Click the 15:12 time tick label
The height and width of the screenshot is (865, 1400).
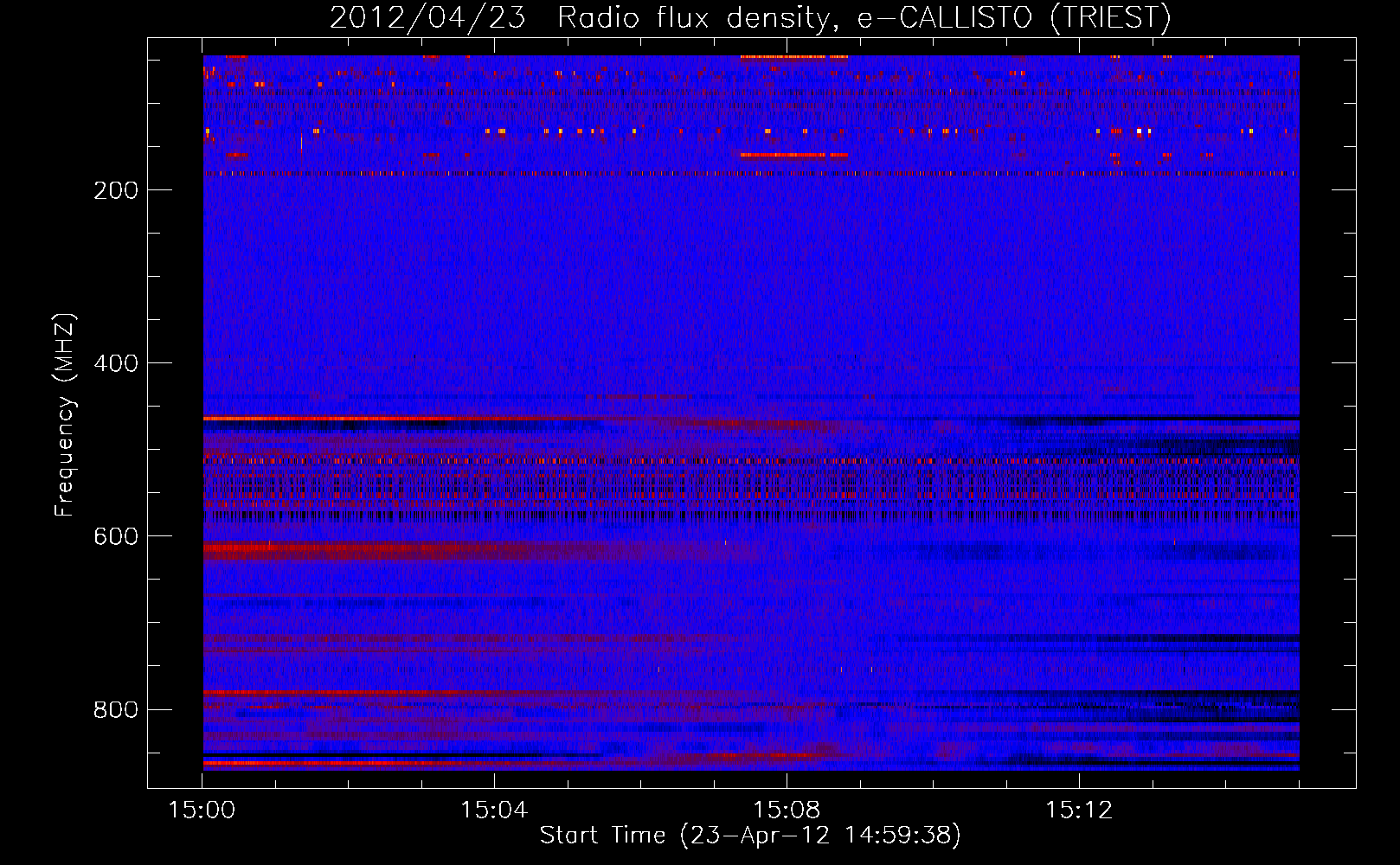[x=1079, y=811]
